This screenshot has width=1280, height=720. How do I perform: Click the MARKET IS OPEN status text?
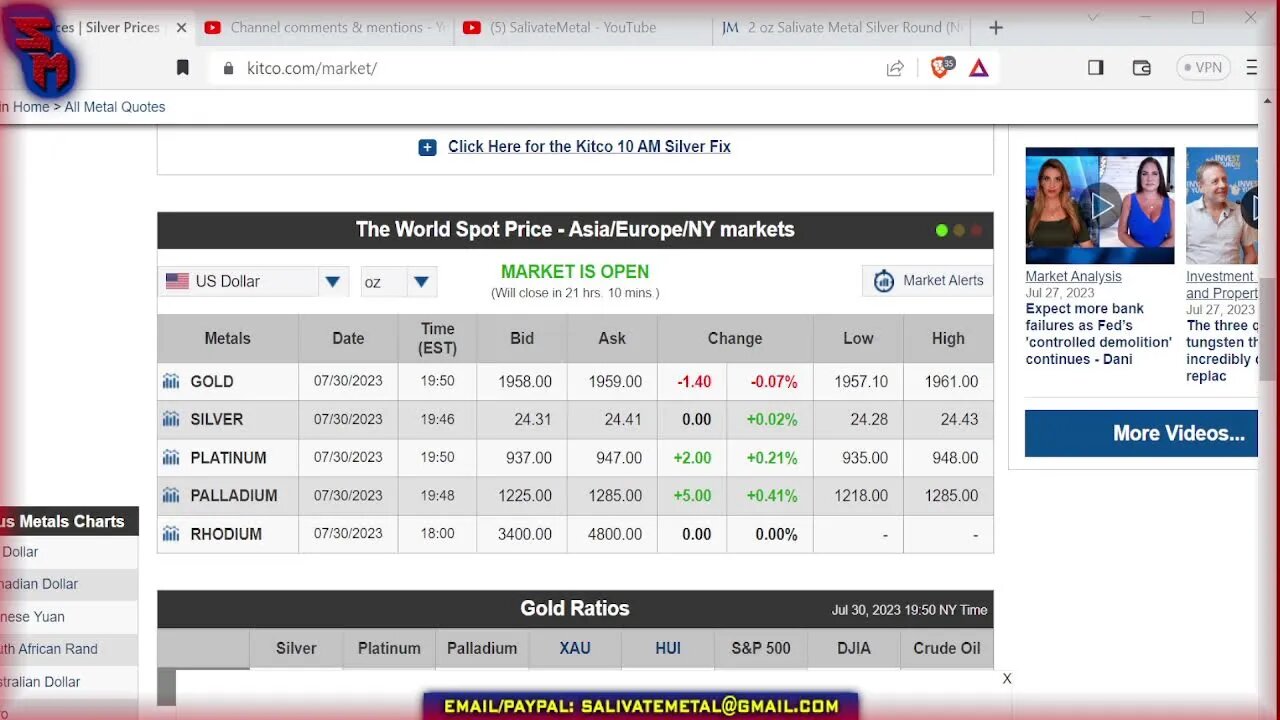coord(575,272)
